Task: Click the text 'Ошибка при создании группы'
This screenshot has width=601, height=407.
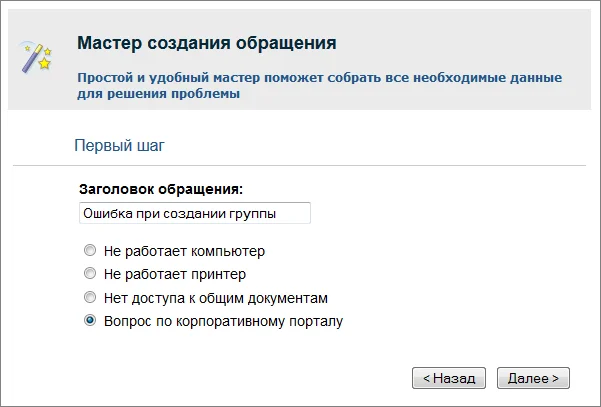Action: coord(179,213)
